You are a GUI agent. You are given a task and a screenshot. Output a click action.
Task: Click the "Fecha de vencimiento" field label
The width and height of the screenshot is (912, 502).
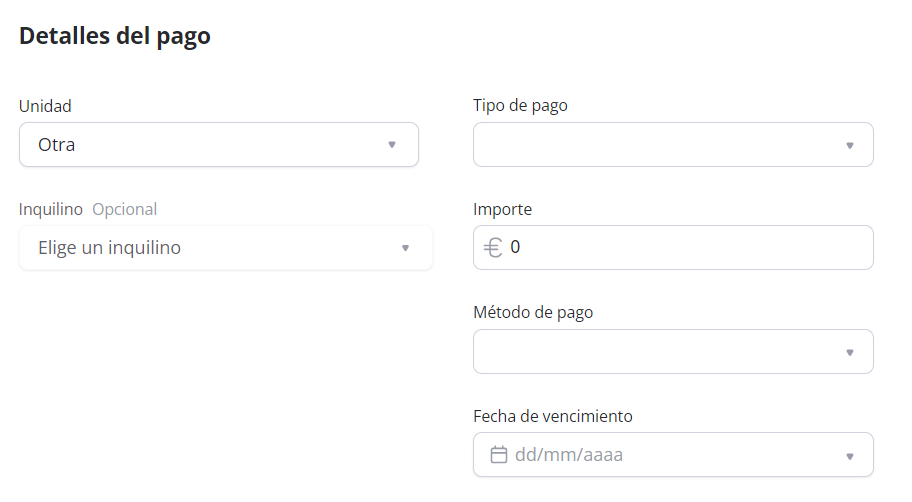pyautogui.click(x=553, y=416)
